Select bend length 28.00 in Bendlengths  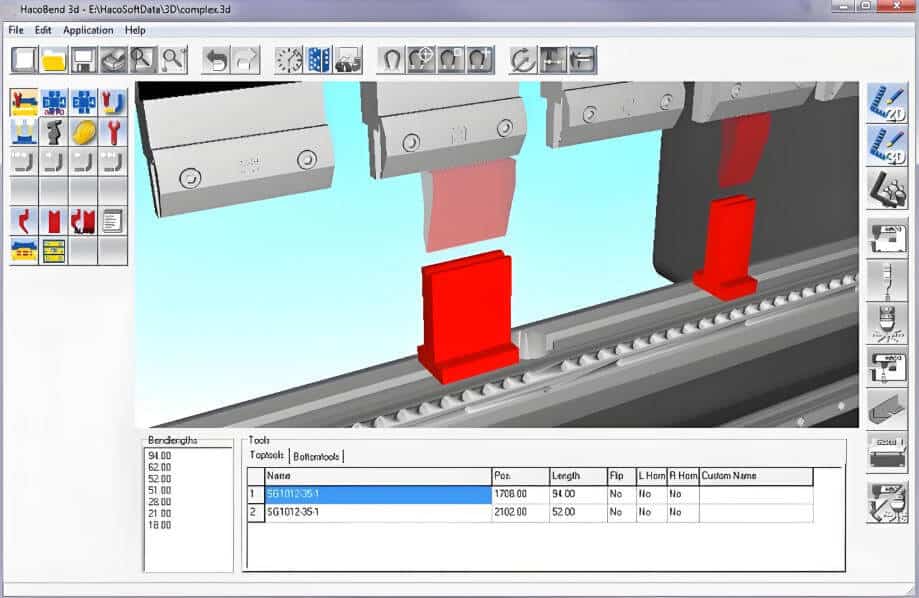point(159,502)
